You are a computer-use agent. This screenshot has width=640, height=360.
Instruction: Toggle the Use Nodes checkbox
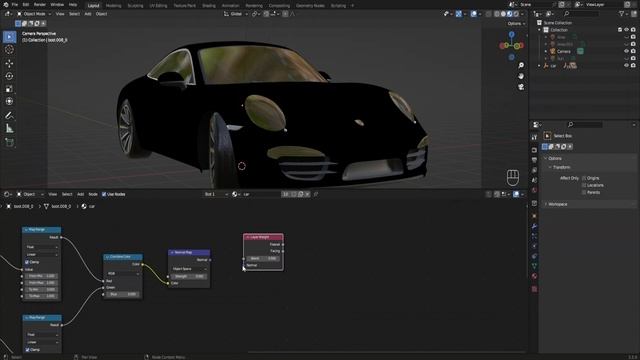tap(104, 194)
